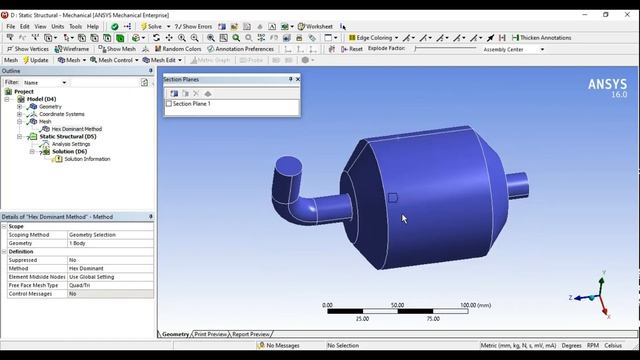Toggle Show Mesh
Viewport: 640px width, 360px height.
point(117,49)
